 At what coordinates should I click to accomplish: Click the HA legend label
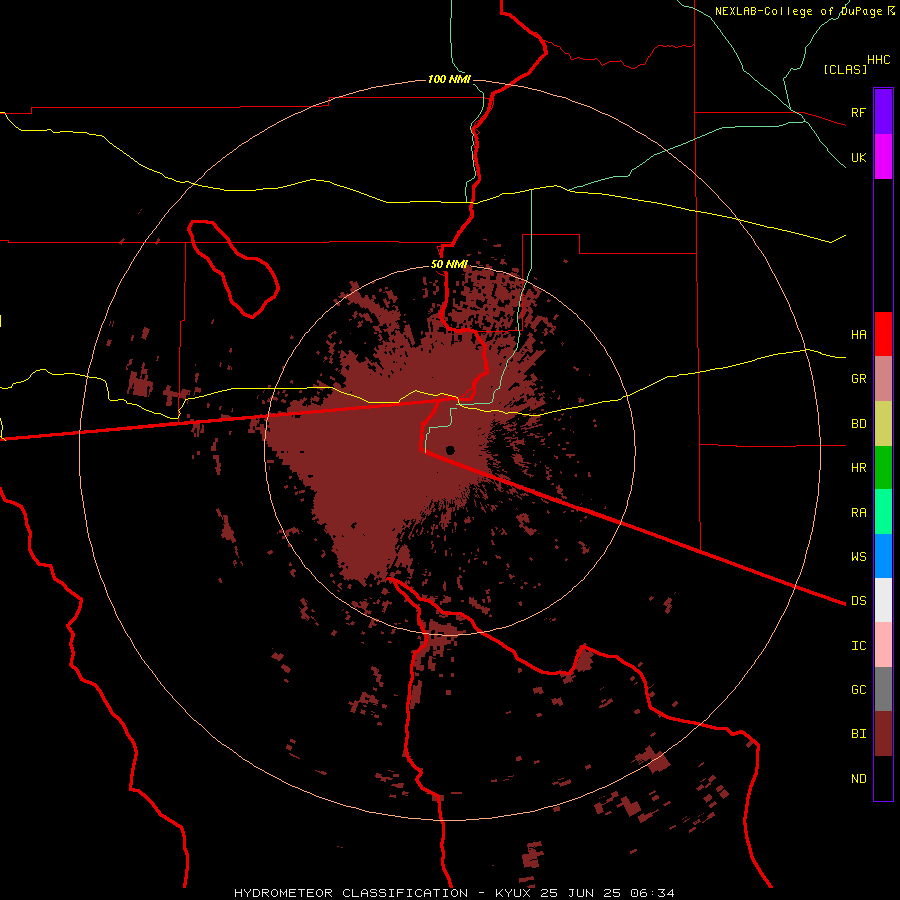pos(859,334)
